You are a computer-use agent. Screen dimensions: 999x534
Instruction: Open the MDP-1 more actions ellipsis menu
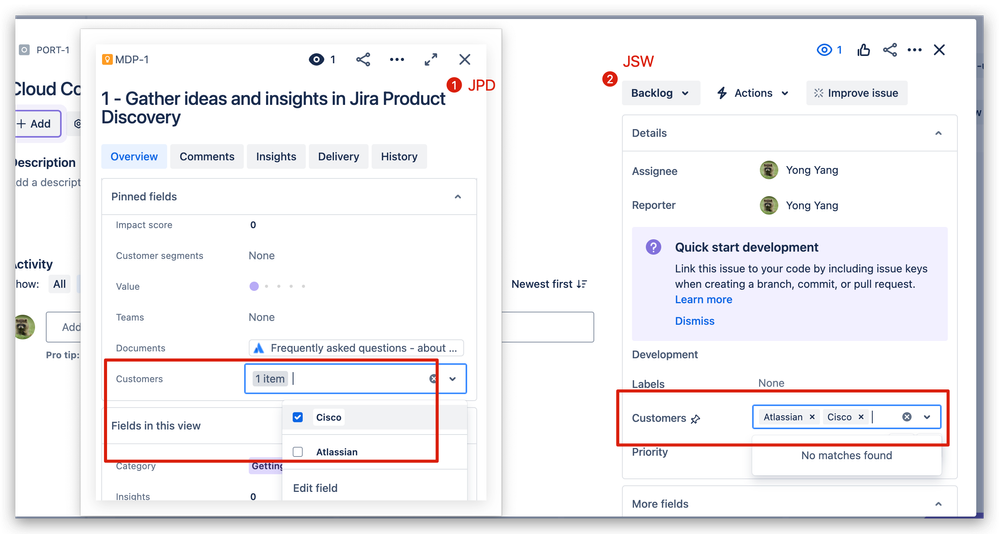[x=397, y=60]
